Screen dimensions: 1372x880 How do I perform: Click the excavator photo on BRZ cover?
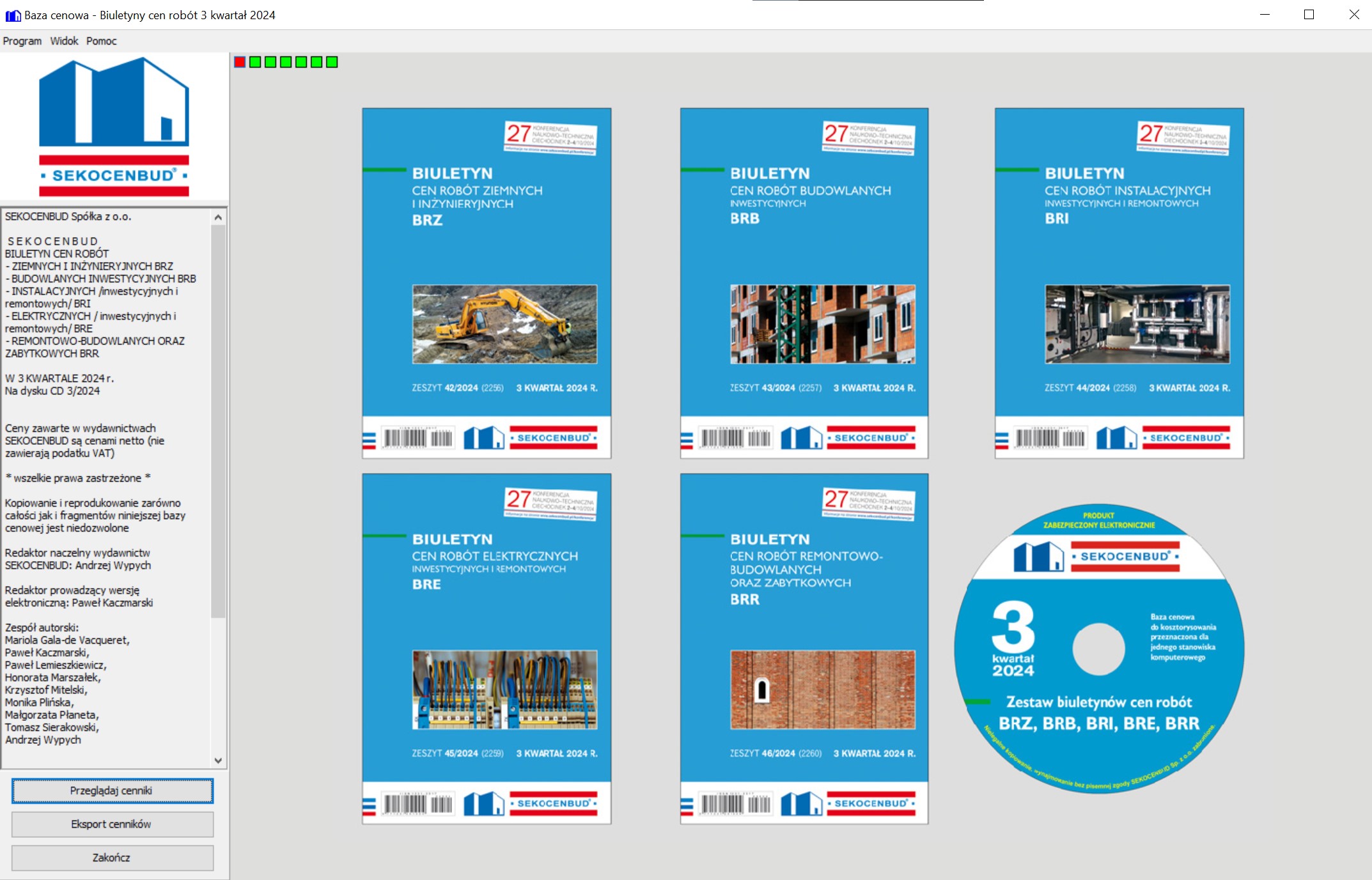point(504,324)
